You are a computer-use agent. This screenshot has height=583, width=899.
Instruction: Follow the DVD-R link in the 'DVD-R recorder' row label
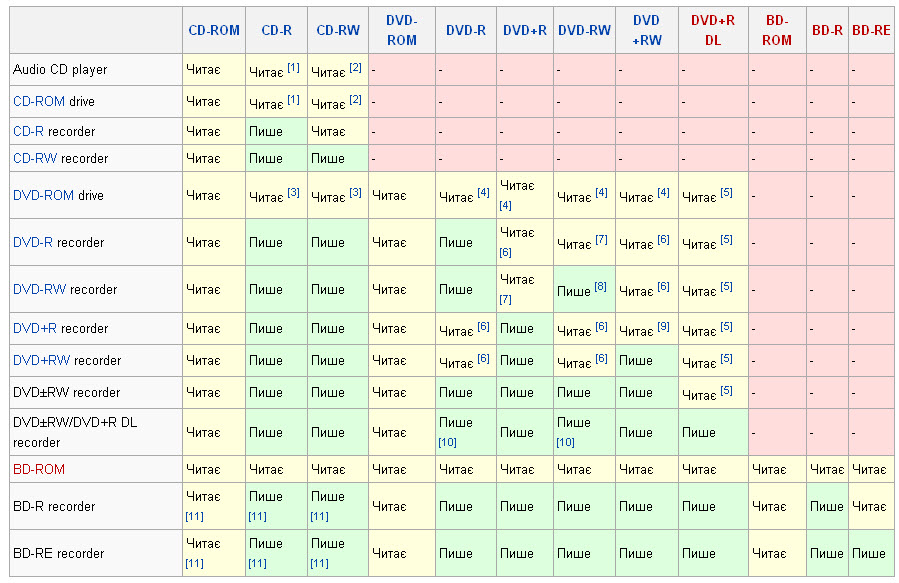click(33, 242)
